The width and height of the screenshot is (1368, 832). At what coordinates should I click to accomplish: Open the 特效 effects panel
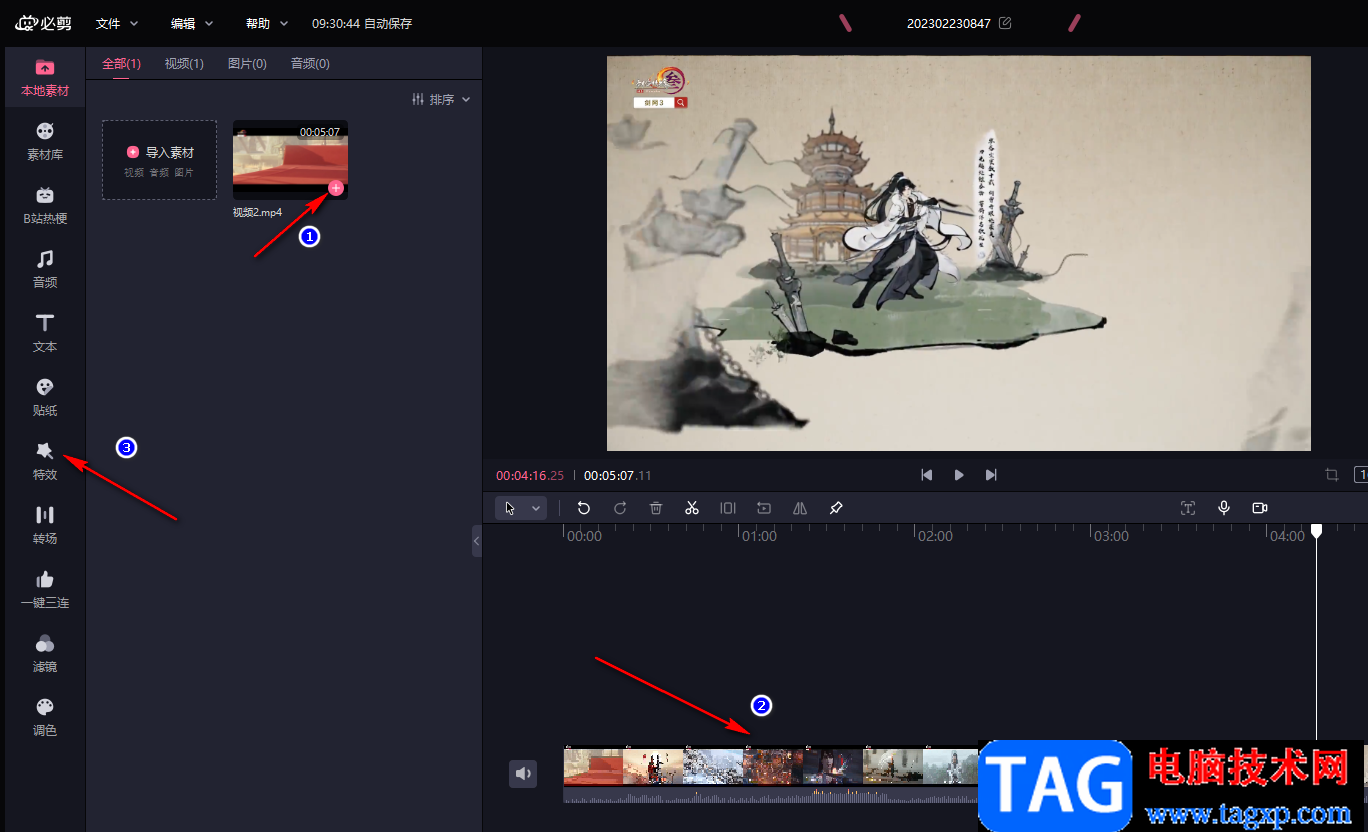point(45,462)
